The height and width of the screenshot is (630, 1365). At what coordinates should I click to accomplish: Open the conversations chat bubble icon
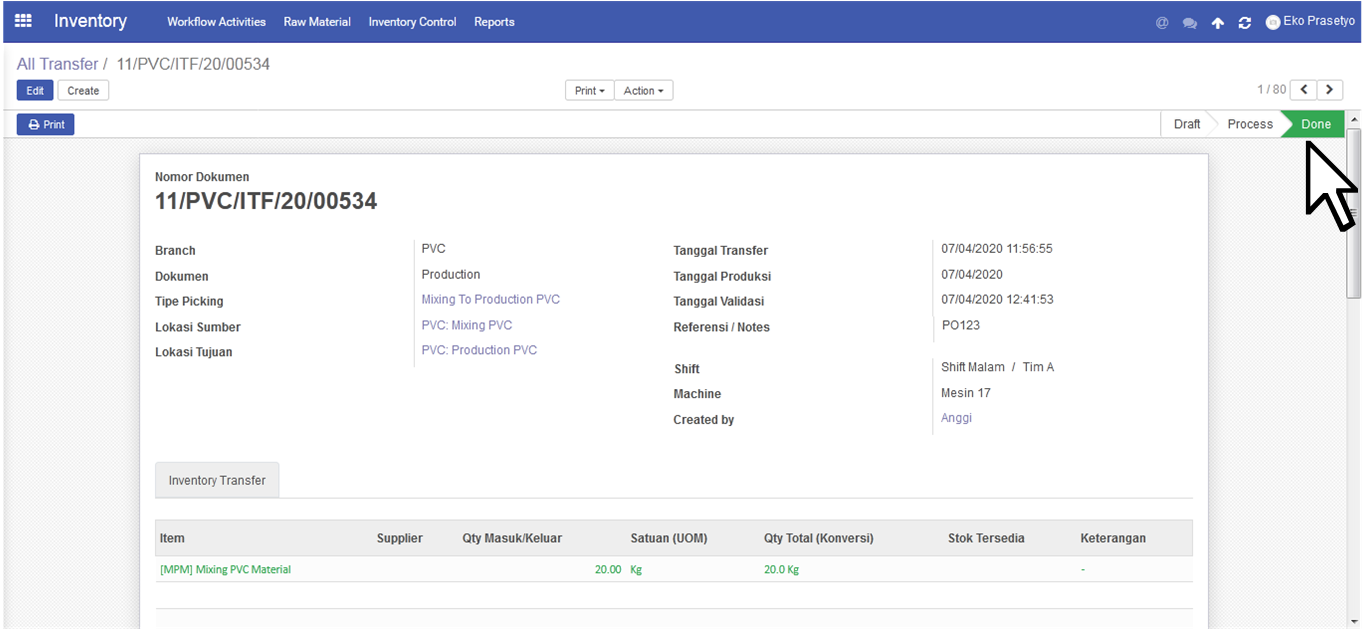pyautogui.click(x=1190, y=22)
